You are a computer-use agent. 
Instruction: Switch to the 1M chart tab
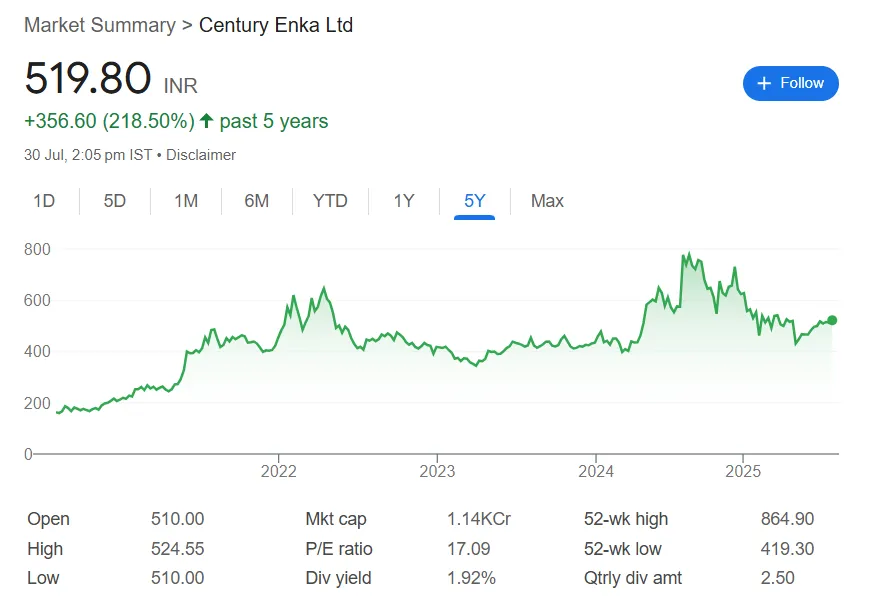pyautogui.click(x=186, y=200)
